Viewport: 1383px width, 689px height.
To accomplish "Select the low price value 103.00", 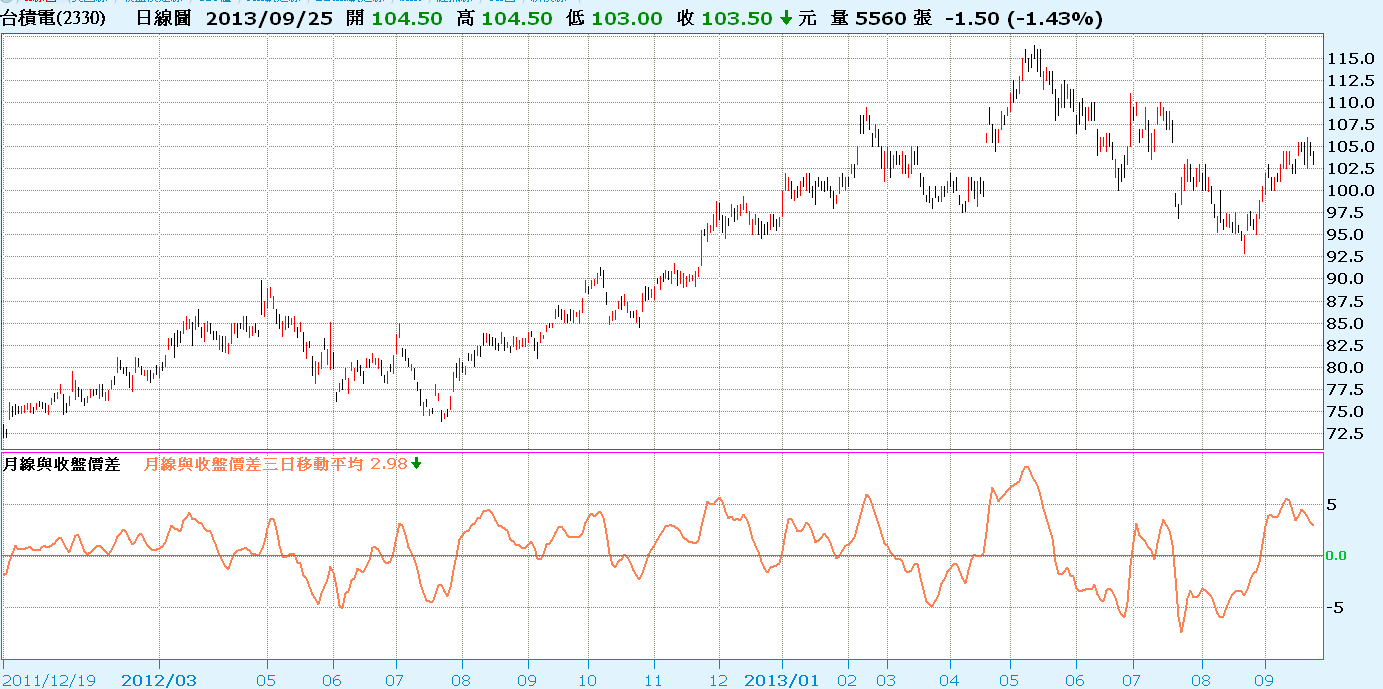I will coord(625,18).
